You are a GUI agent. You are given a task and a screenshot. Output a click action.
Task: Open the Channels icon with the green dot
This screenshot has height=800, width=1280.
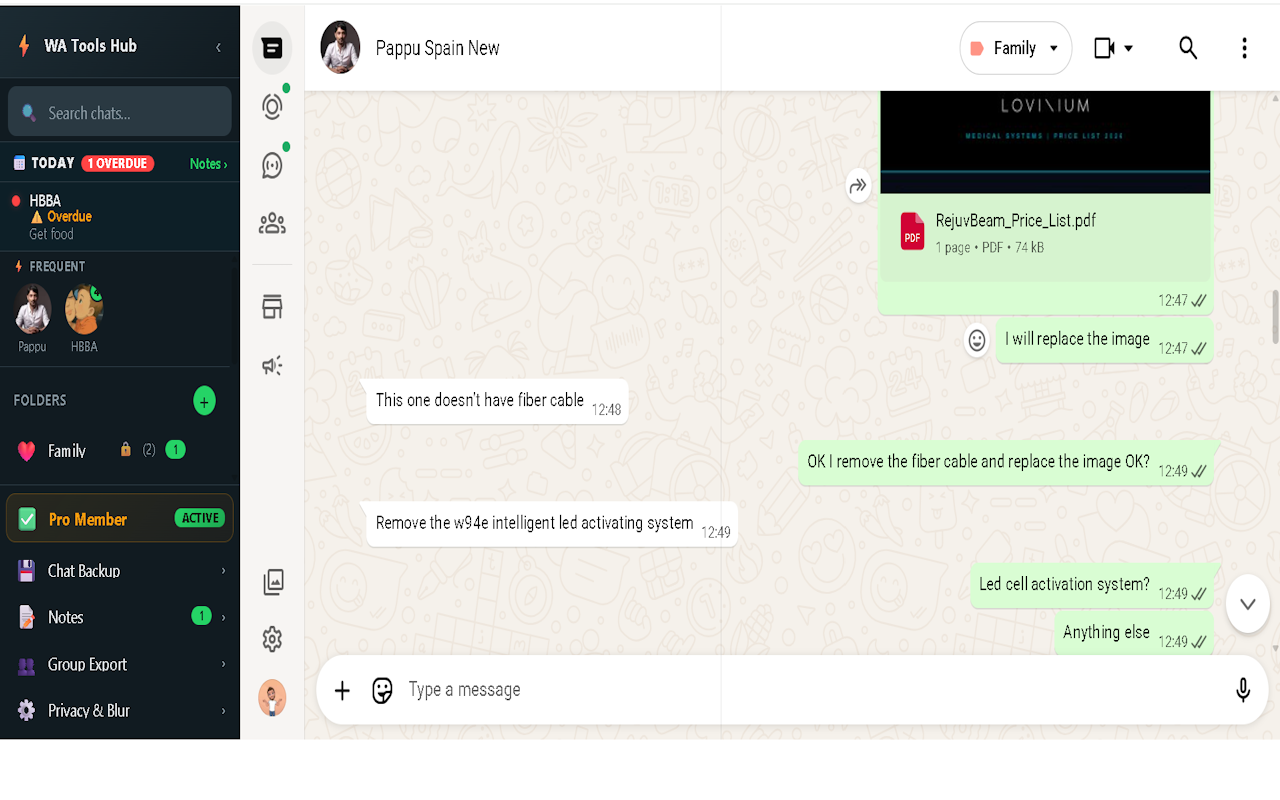272,165
